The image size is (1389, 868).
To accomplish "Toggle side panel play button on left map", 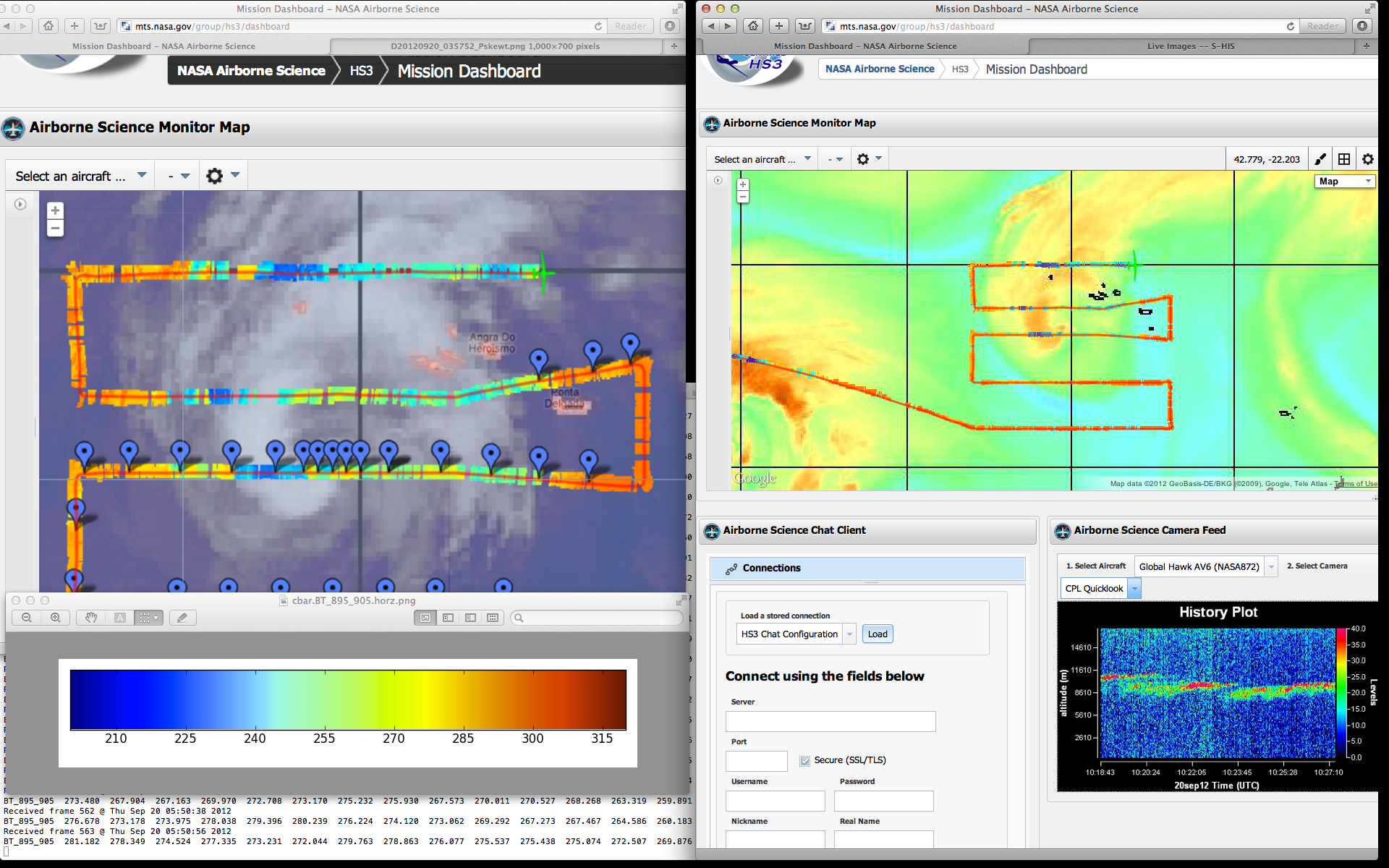I will pyautogui.click(x=20, y=205).
